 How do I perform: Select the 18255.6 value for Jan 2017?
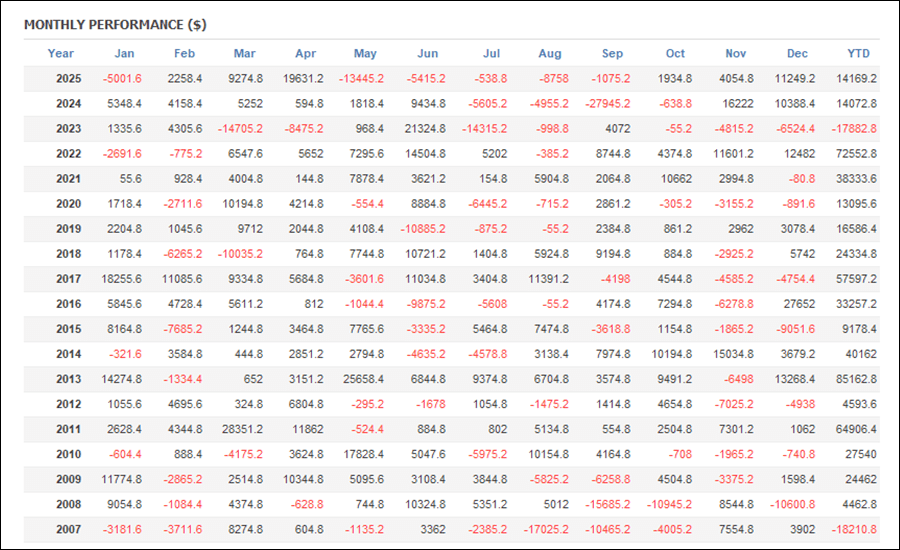117,279
